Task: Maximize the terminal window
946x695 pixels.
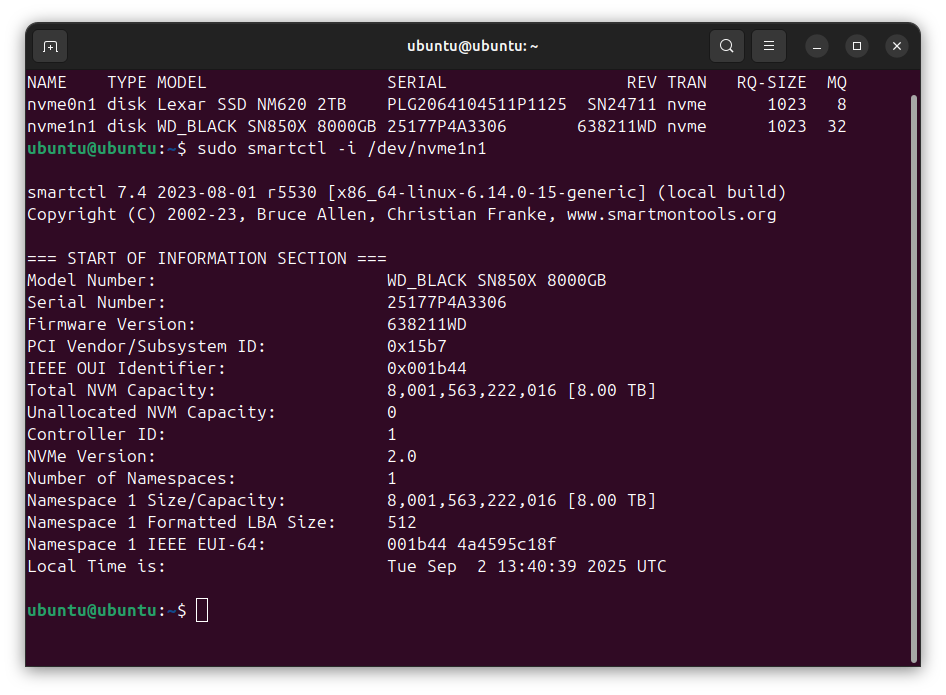Action: [x=857, y=46]
